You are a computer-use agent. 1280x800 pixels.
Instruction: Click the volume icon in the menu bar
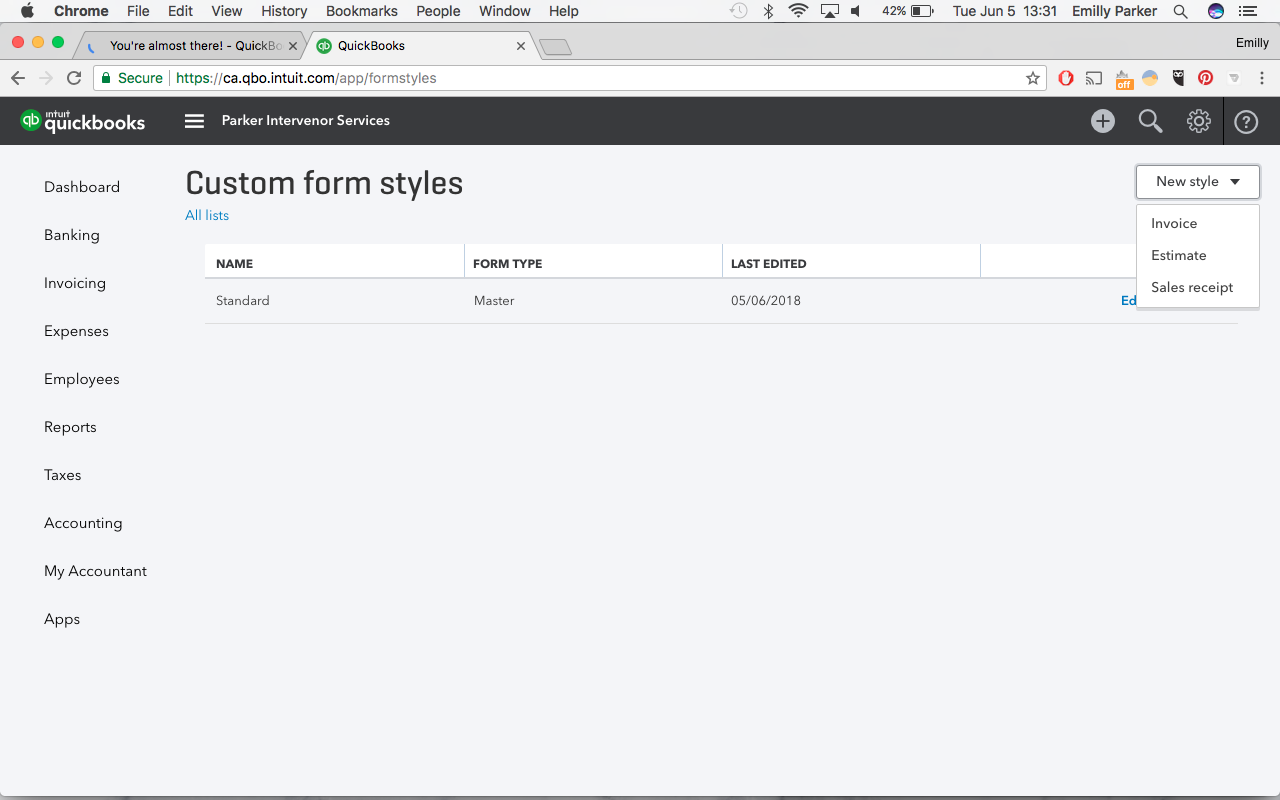click(855, 11)
